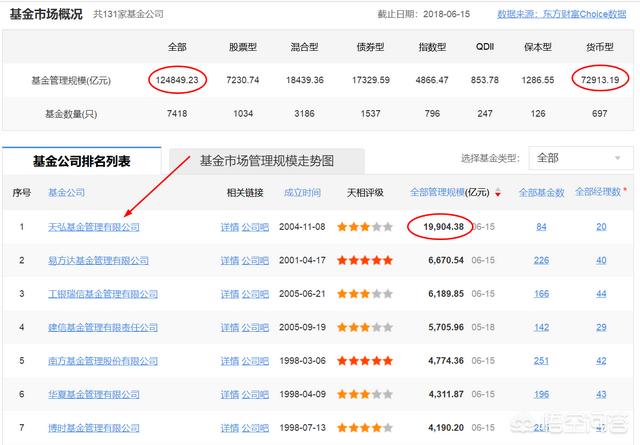
Task: Open 公司吧 link in 工银瑞信 row
Action: point(255,294)
